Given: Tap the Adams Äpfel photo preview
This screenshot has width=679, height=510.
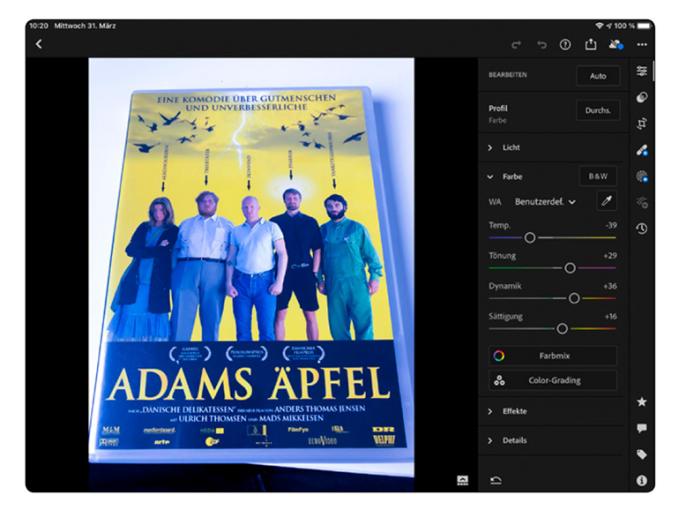Looking at the screenshot, I should pos(251,274).
